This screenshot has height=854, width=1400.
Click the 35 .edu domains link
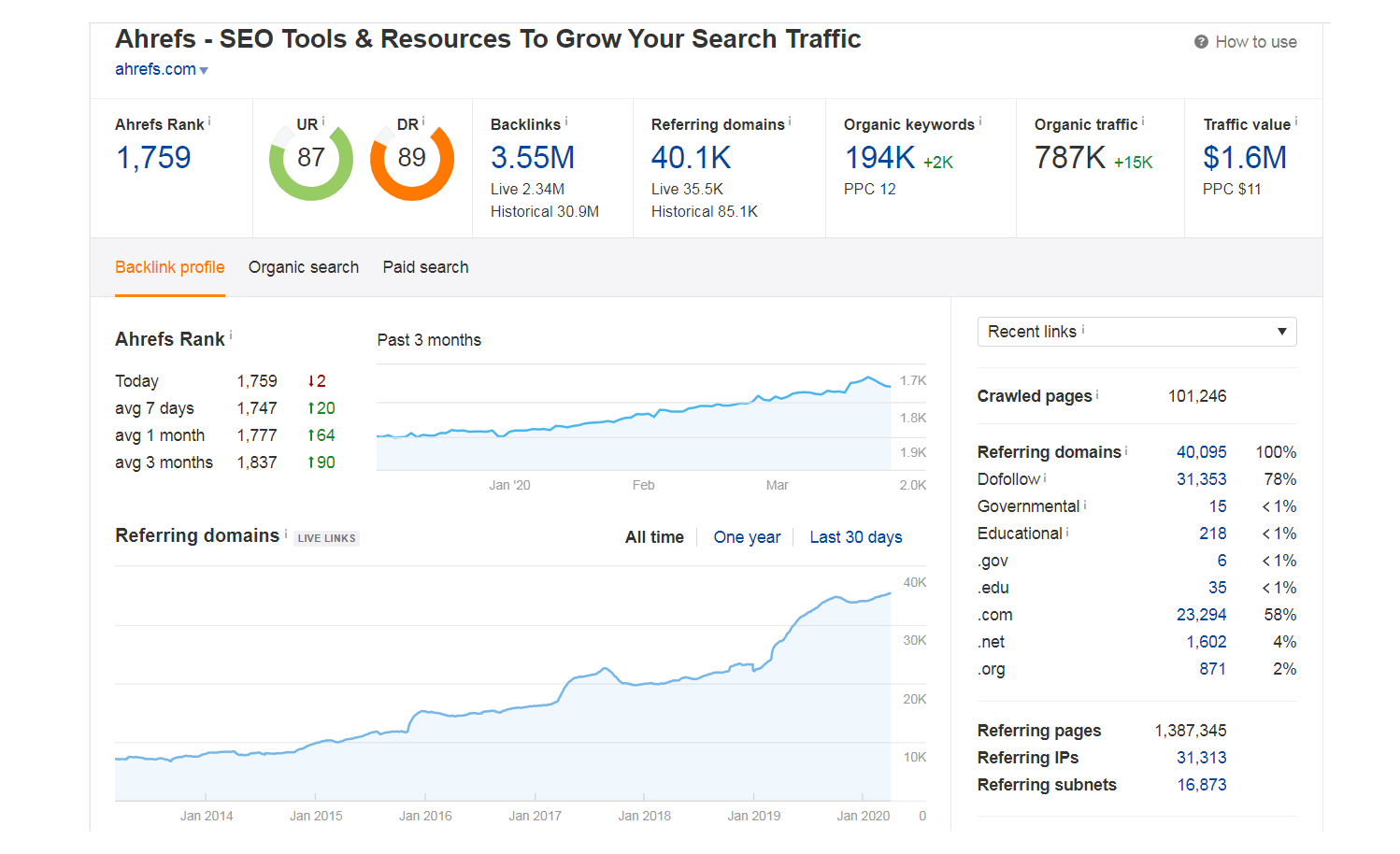1218,588
